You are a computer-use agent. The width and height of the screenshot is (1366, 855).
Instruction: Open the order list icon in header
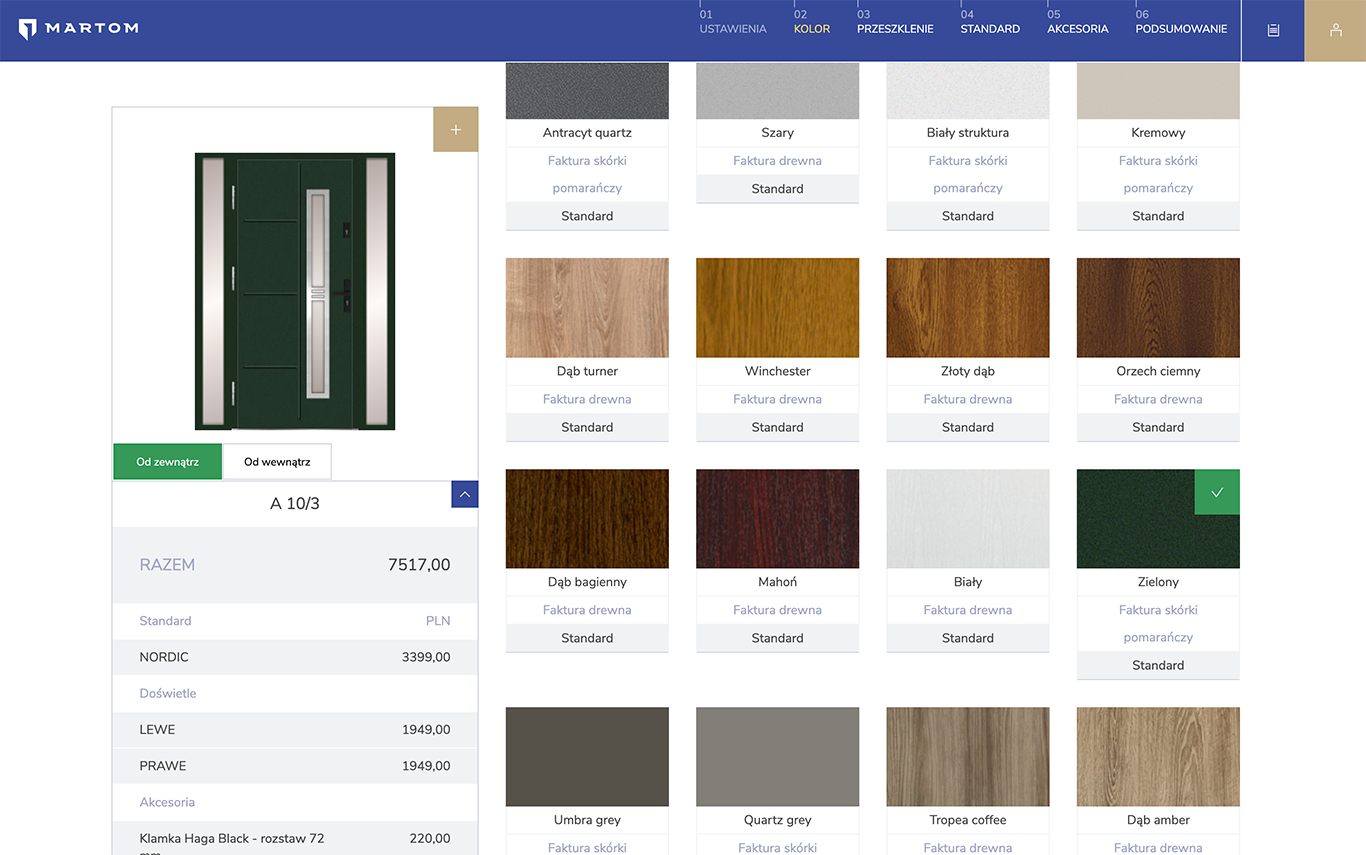1273,30
